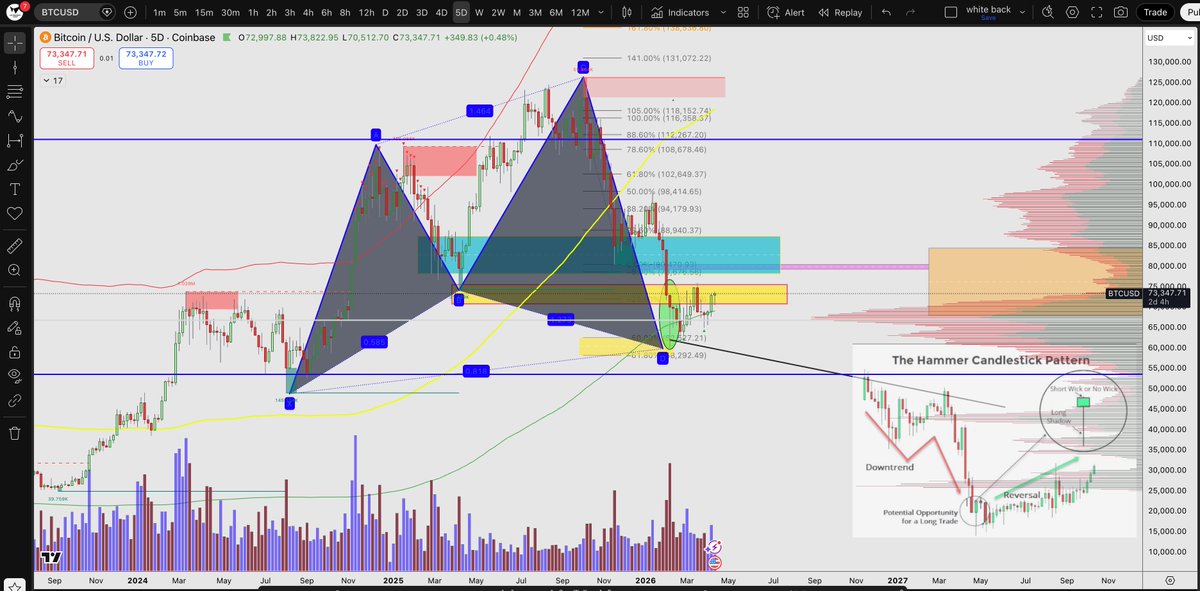Open the BTCUSD symbol search dropdown

pyautogui.click(x=76, y=12)
